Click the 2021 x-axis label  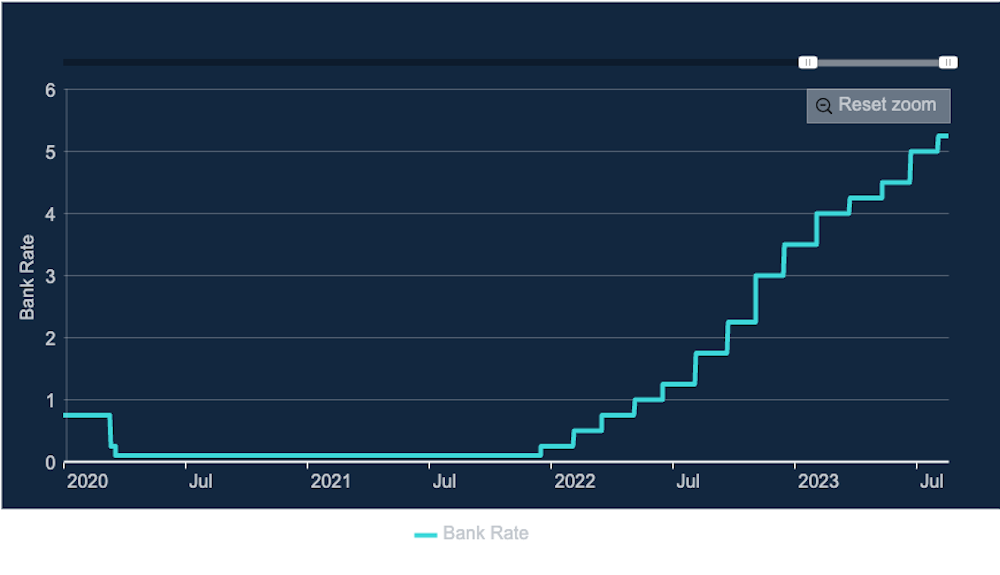tap(330, 482)
